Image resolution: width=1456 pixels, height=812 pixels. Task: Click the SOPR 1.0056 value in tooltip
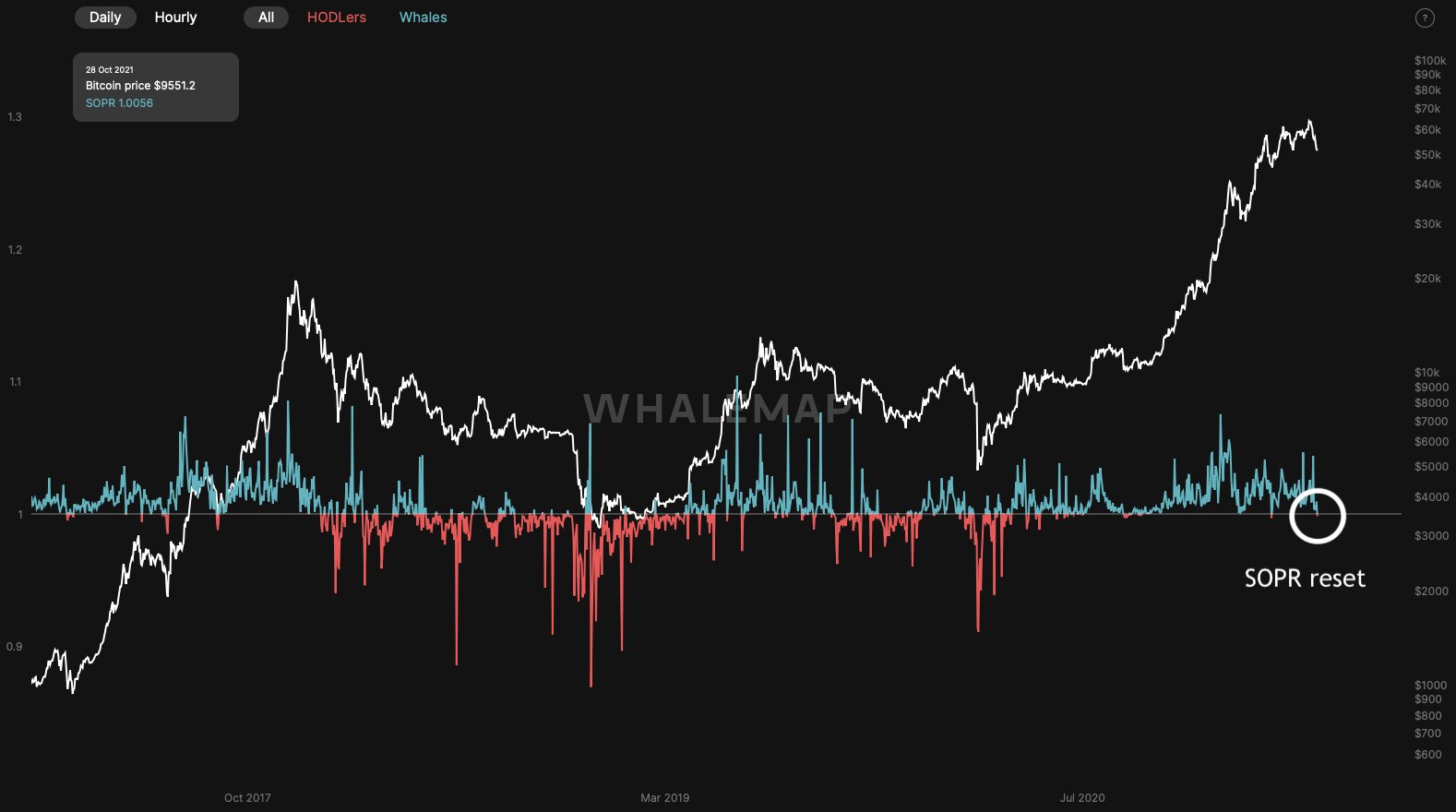coord(119,103)
